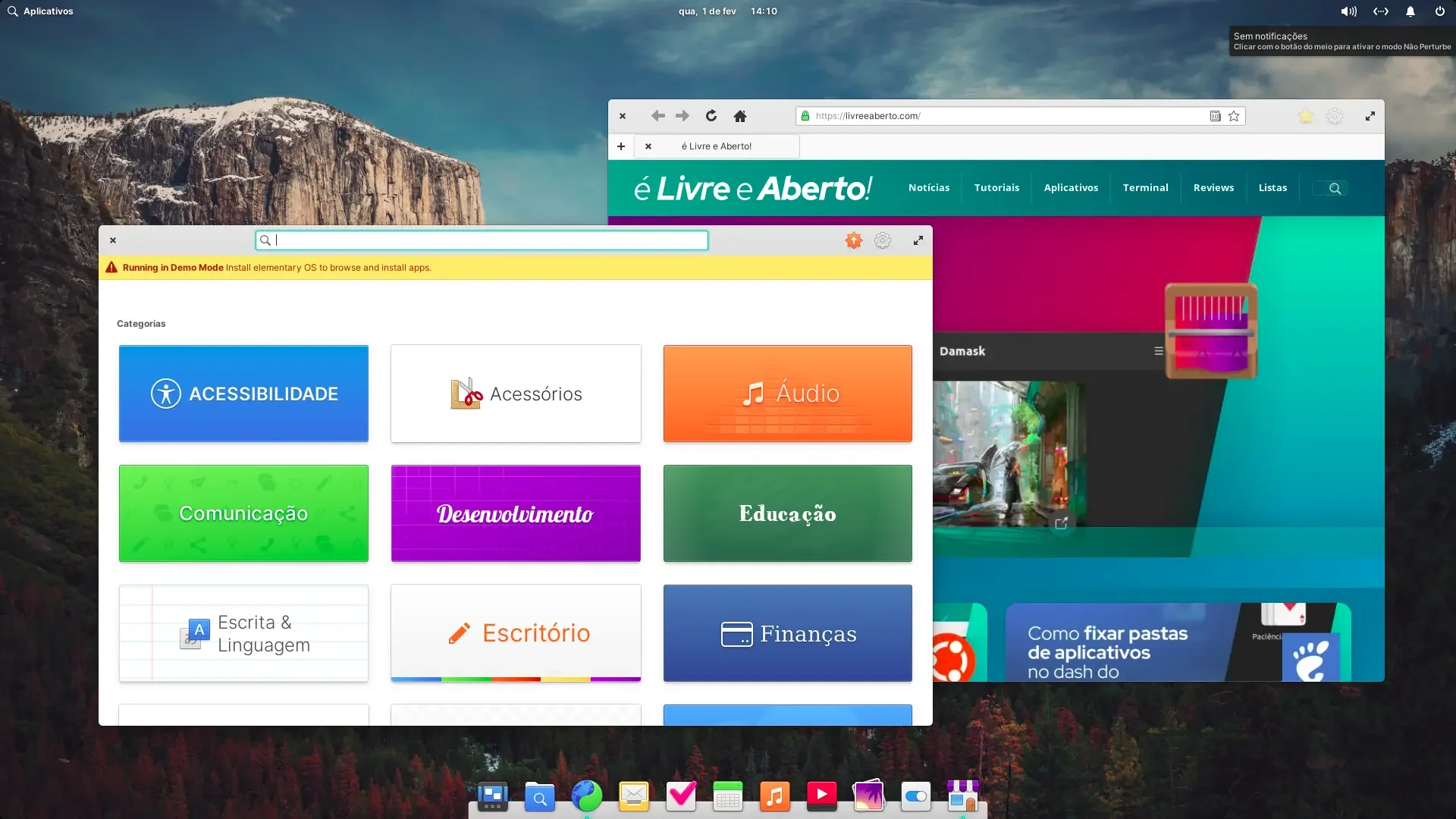Open the Finanças category
This screenshot has width=1456, height=819.
tap(788, 633)
